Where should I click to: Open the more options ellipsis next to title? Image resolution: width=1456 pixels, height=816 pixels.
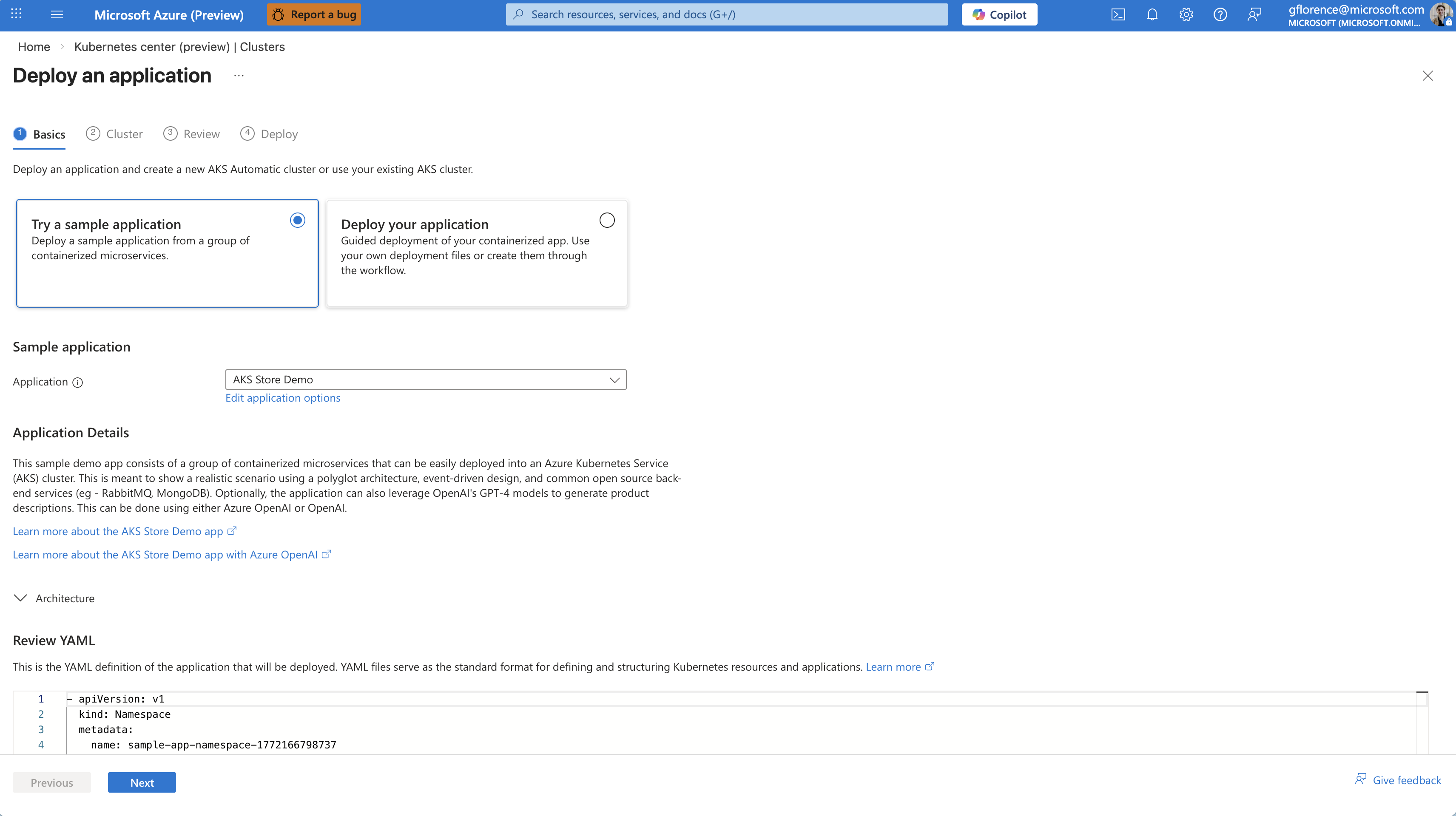pos(239,76)
